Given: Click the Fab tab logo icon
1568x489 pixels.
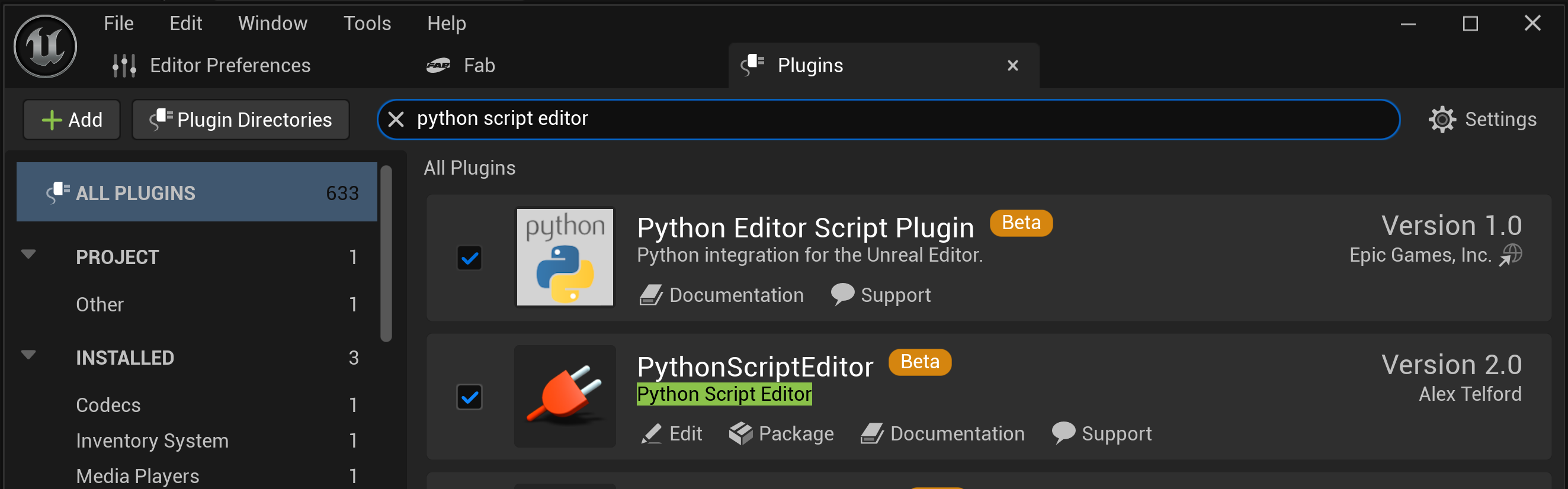Looking at the screenshot, I should point(438,65).
